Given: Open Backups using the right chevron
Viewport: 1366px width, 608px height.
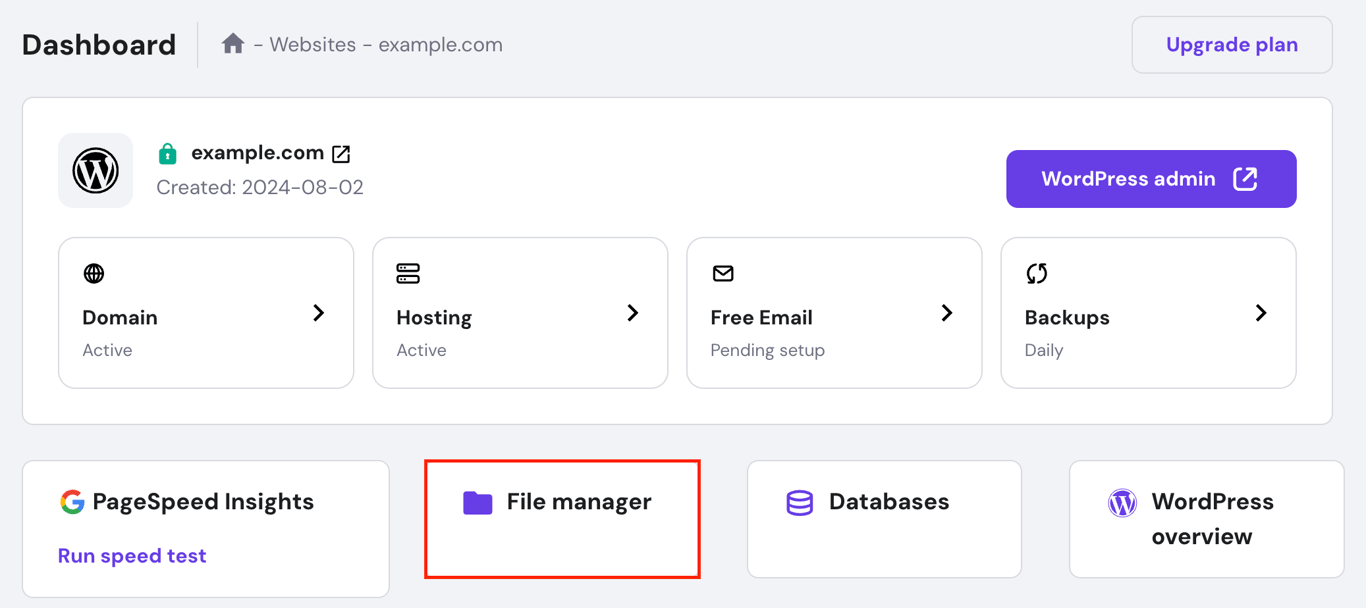Looking at the screenshot, I should pyautogui.click(x=1261, y=313).
